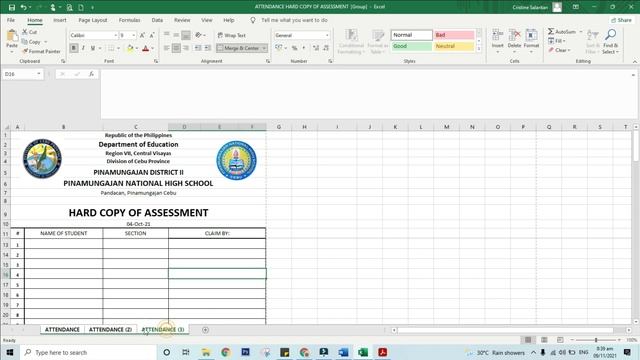Apply the Bad cell style
Image resolution: width=640 pixels, height=360 pixels.
(454, 35)
